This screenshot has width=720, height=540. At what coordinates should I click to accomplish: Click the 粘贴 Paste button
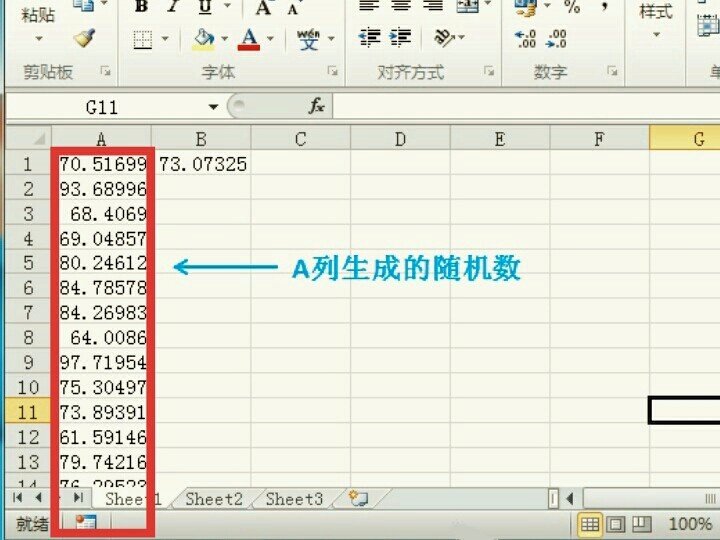(x=38, y=15)
